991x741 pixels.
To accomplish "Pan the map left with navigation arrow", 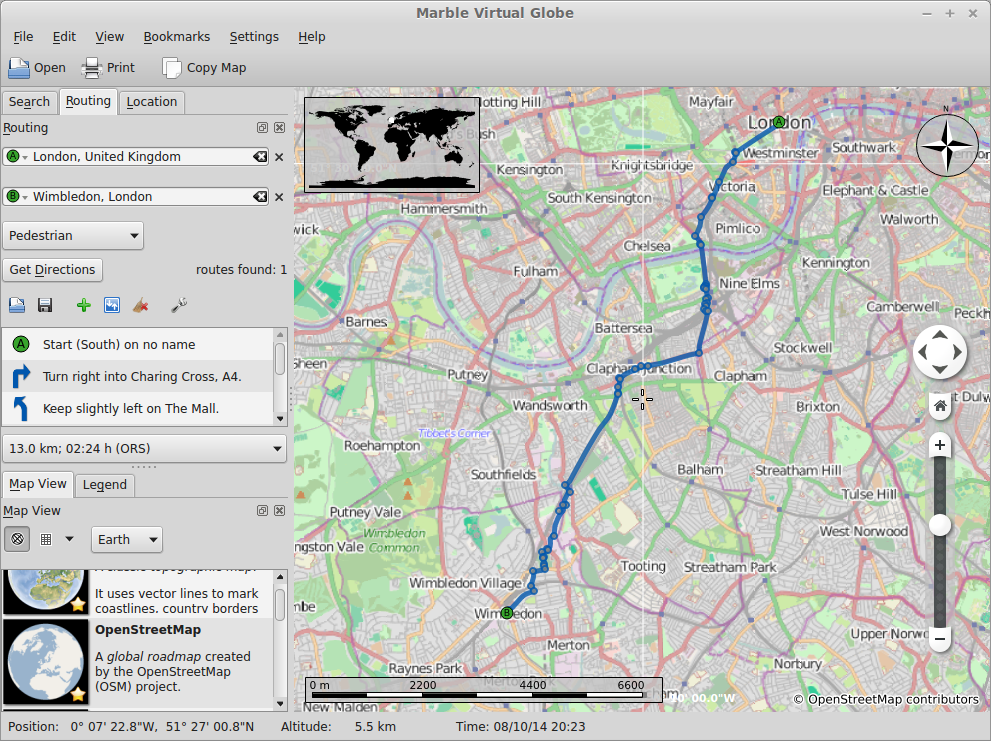I will pyautogui.click(x=923, y=352).
